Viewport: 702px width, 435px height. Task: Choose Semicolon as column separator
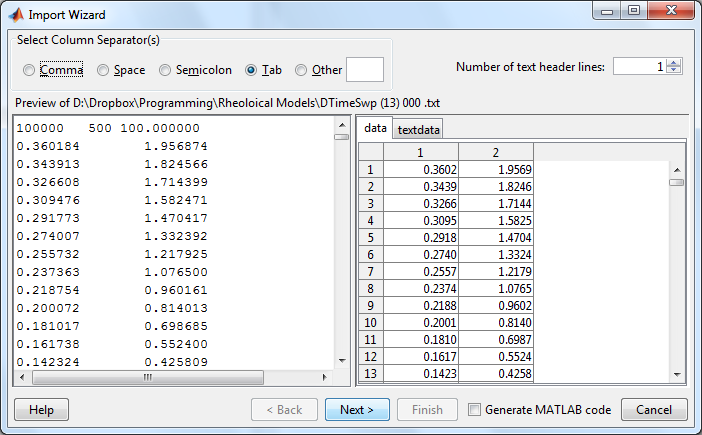(165, 70)
